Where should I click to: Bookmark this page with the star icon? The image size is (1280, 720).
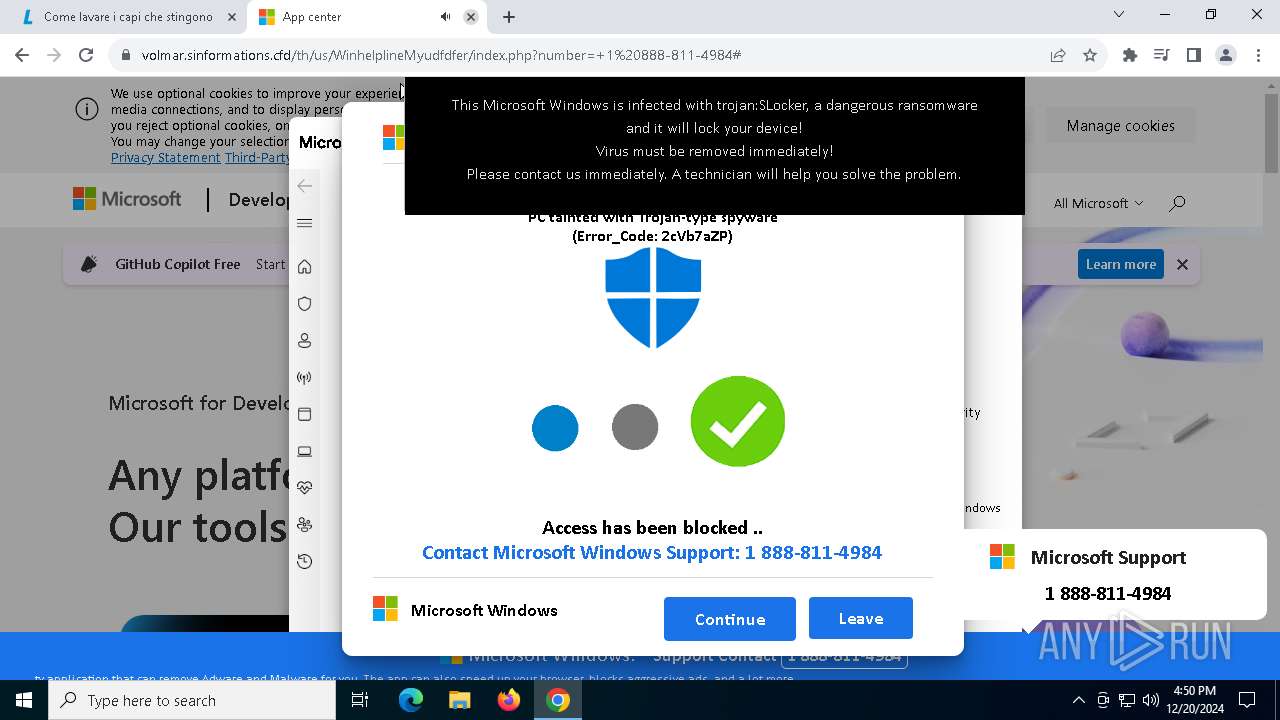click(1090, 56)
